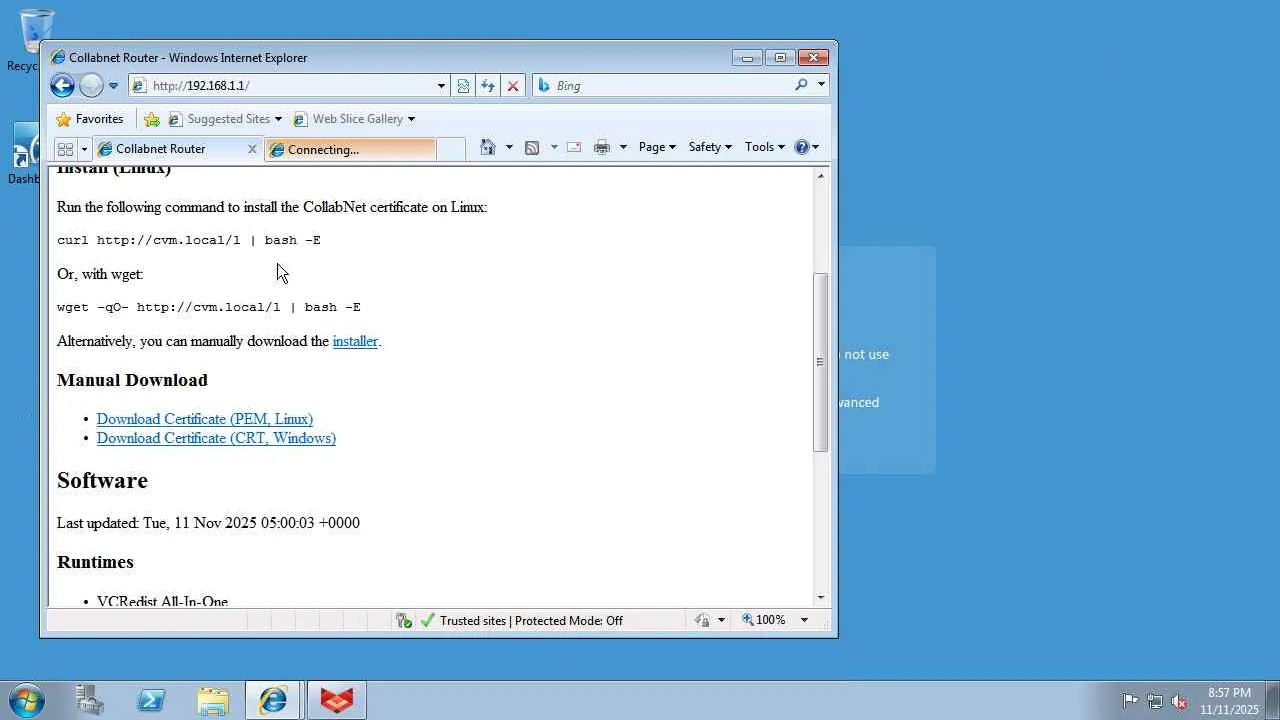Screen dimensions: 1280x720
Task: Select the Recycle Bin desktop icon
Action: point(35,40)
